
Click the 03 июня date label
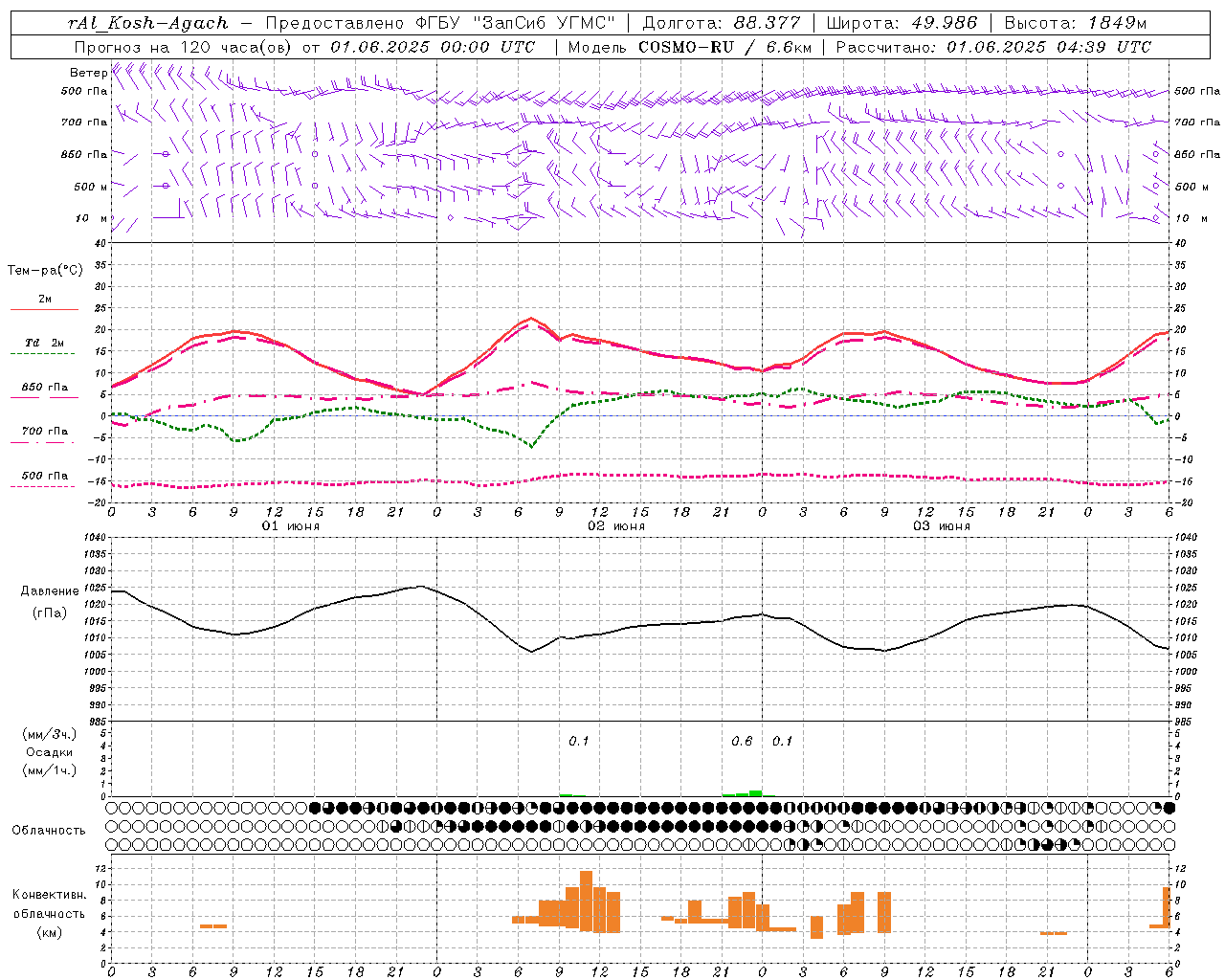[942, 526]
